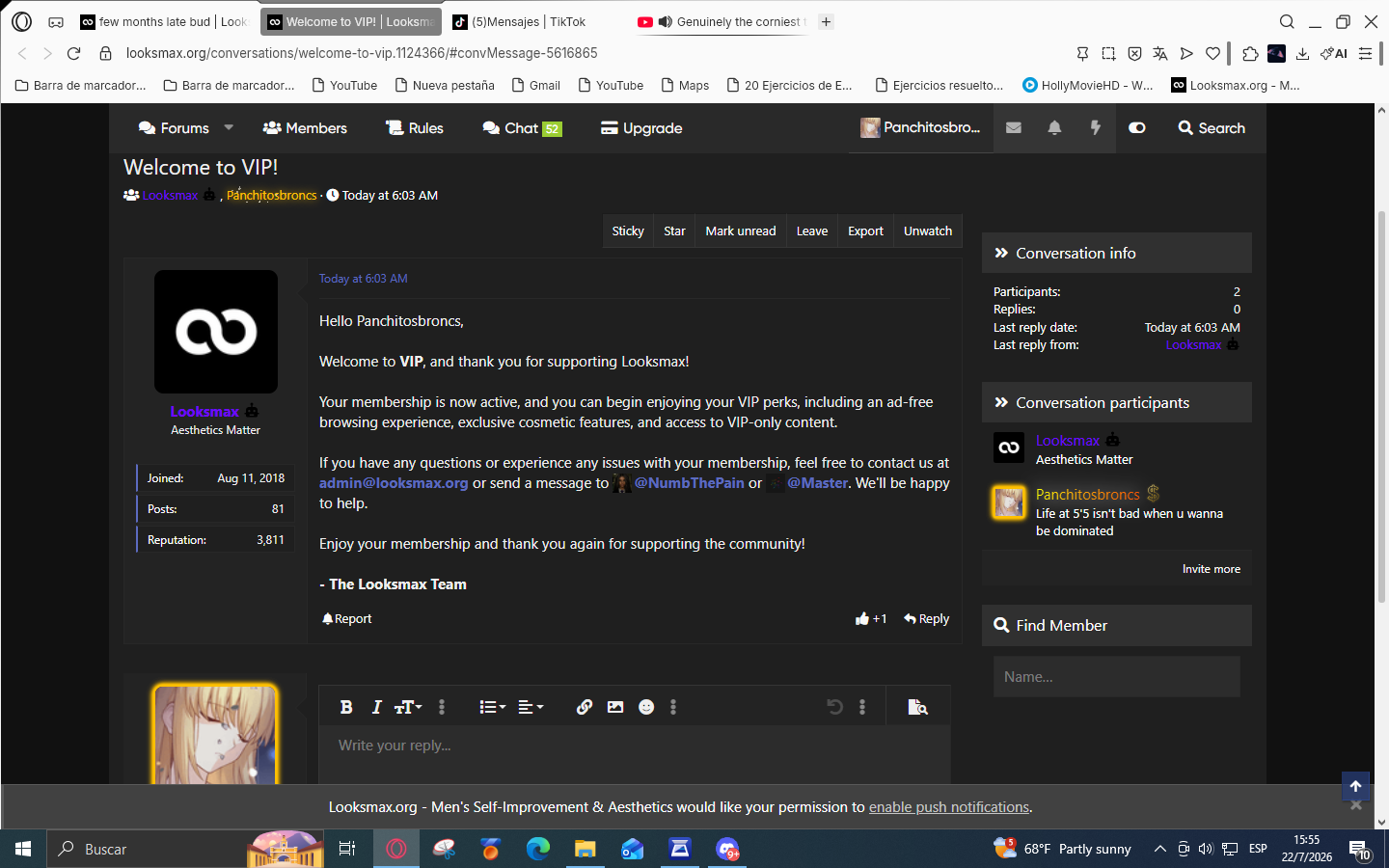The width and height of the screenshot is (1389, 868).
Task: Open the @Master mention
Action: (817, 483)
